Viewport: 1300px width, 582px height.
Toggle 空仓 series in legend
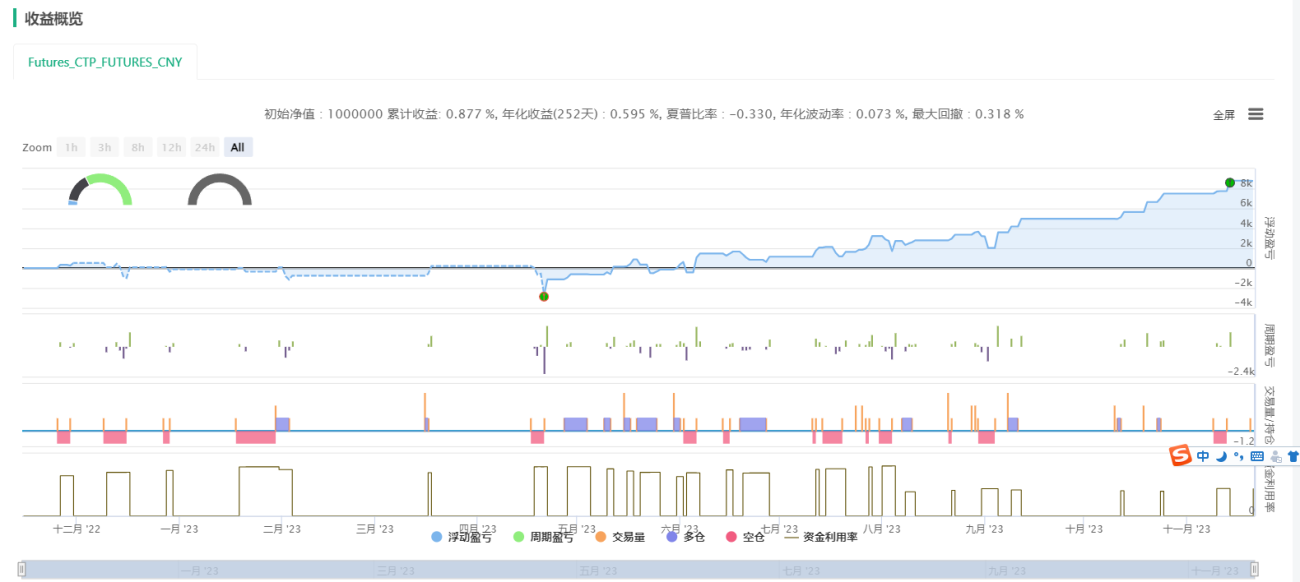click(745, 537)
